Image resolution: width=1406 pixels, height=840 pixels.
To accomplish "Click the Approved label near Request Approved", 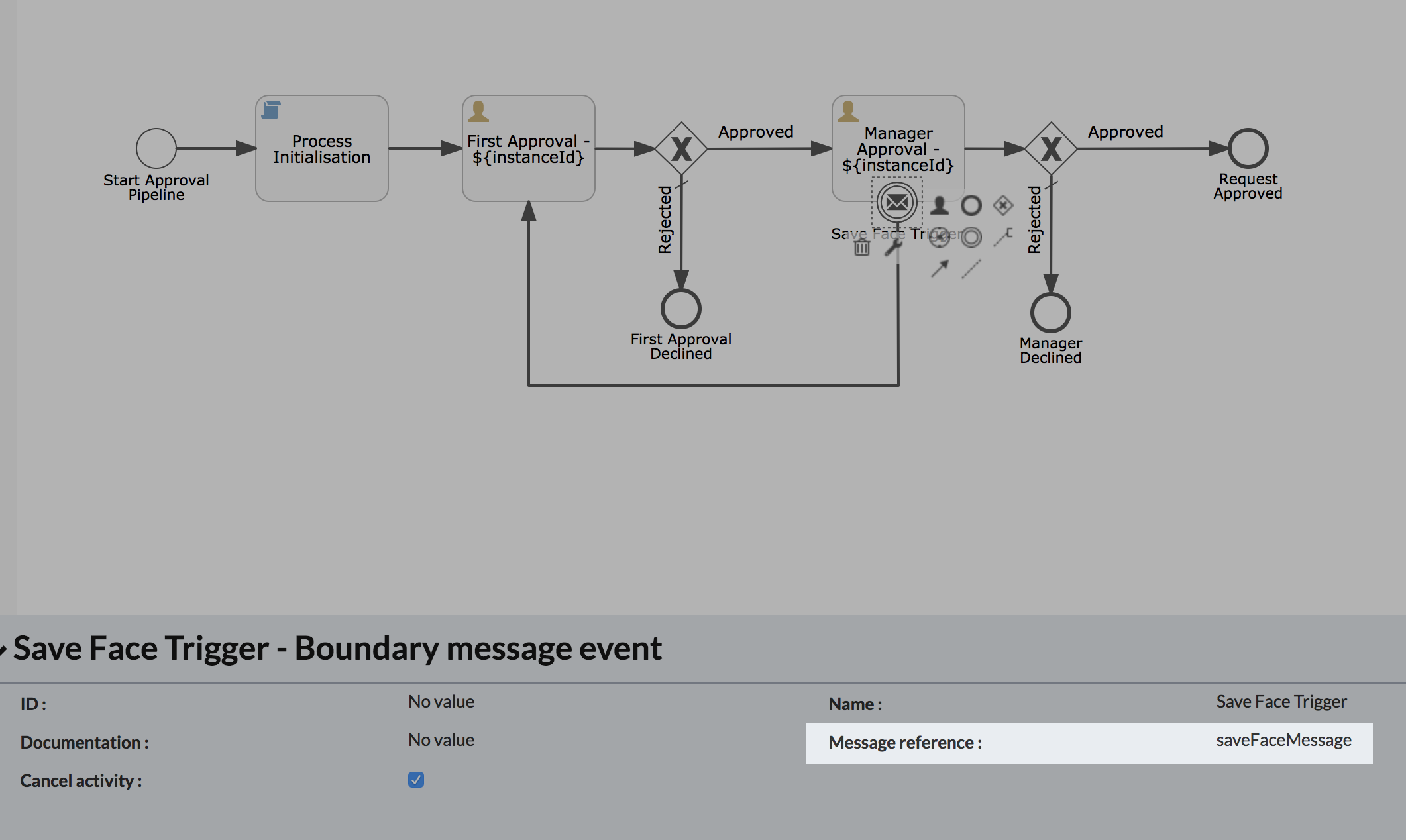I will pos(1126,132).
